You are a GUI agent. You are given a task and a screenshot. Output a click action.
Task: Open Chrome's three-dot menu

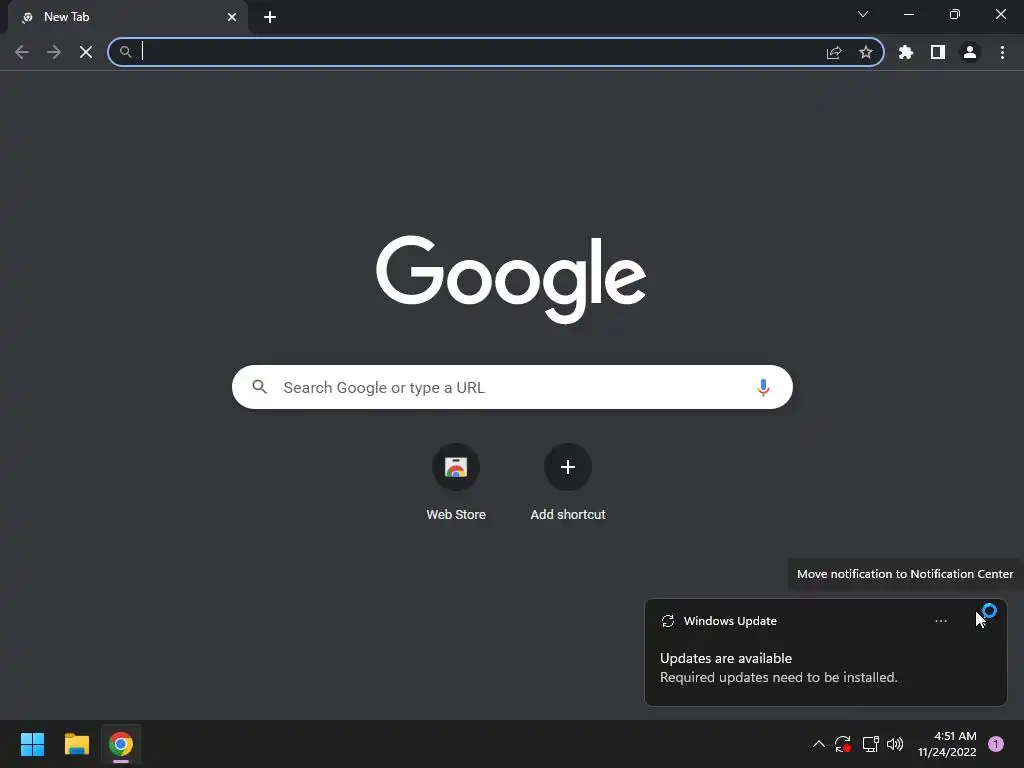(1002, 52)
